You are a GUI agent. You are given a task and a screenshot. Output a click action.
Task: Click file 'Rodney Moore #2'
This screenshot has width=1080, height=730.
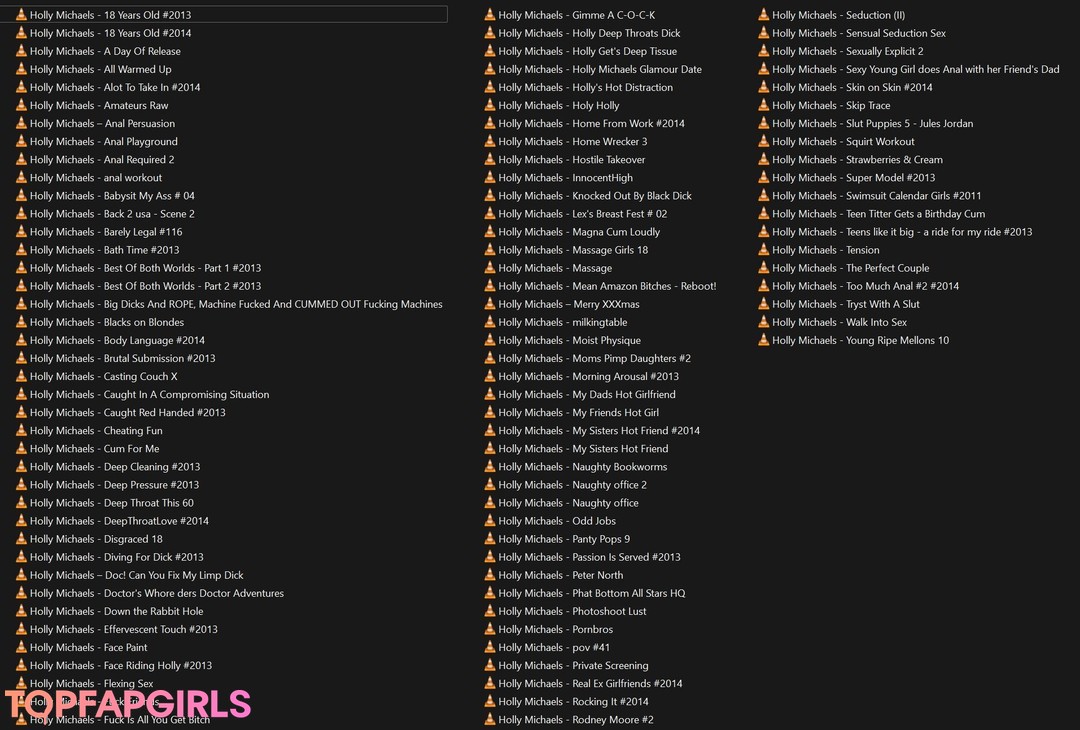tap(576, 720)
